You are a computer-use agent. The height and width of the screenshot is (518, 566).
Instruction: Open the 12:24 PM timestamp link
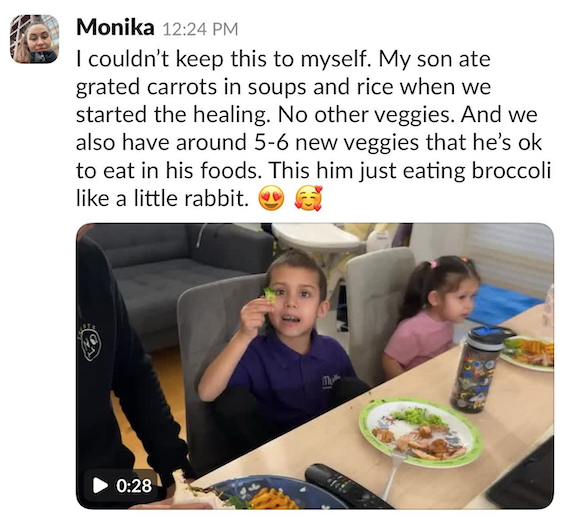(200, 29)
